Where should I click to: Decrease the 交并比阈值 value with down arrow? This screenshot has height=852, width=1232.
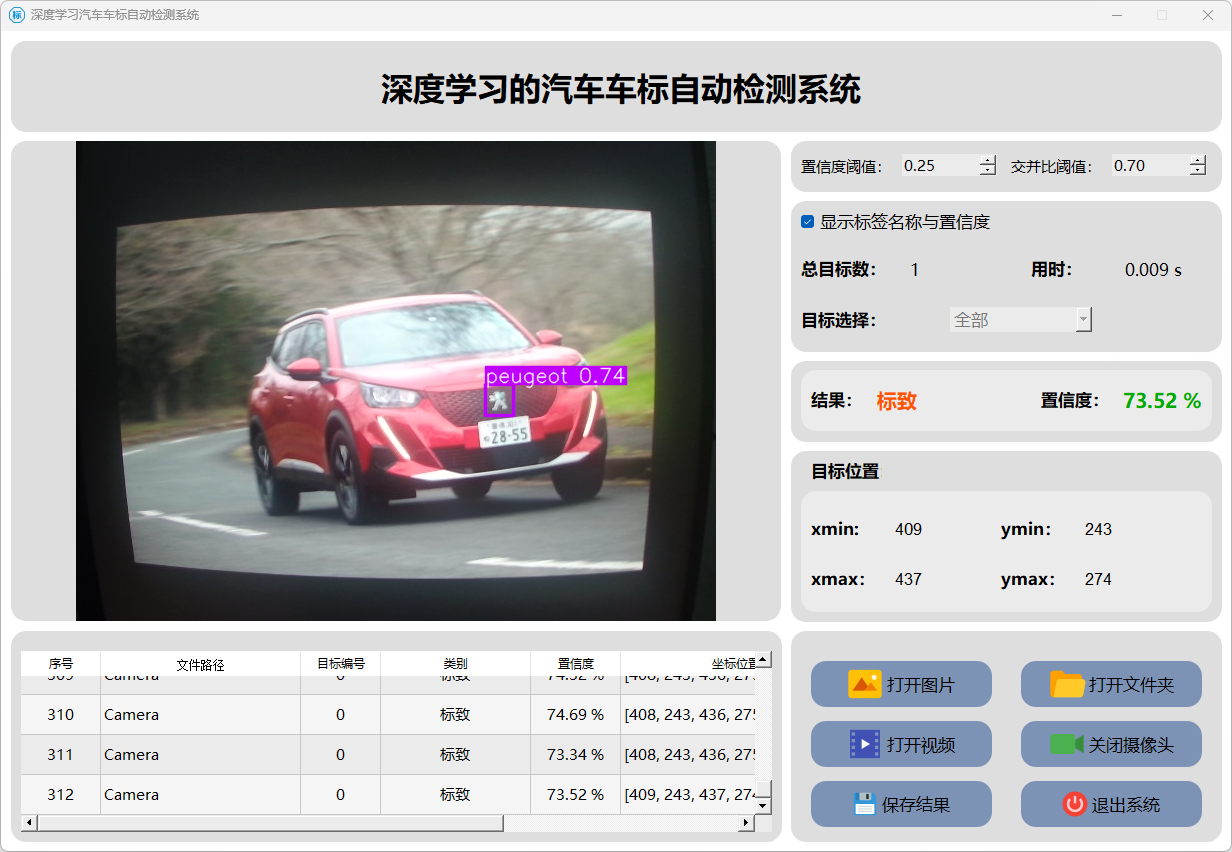click(1198, 171)
